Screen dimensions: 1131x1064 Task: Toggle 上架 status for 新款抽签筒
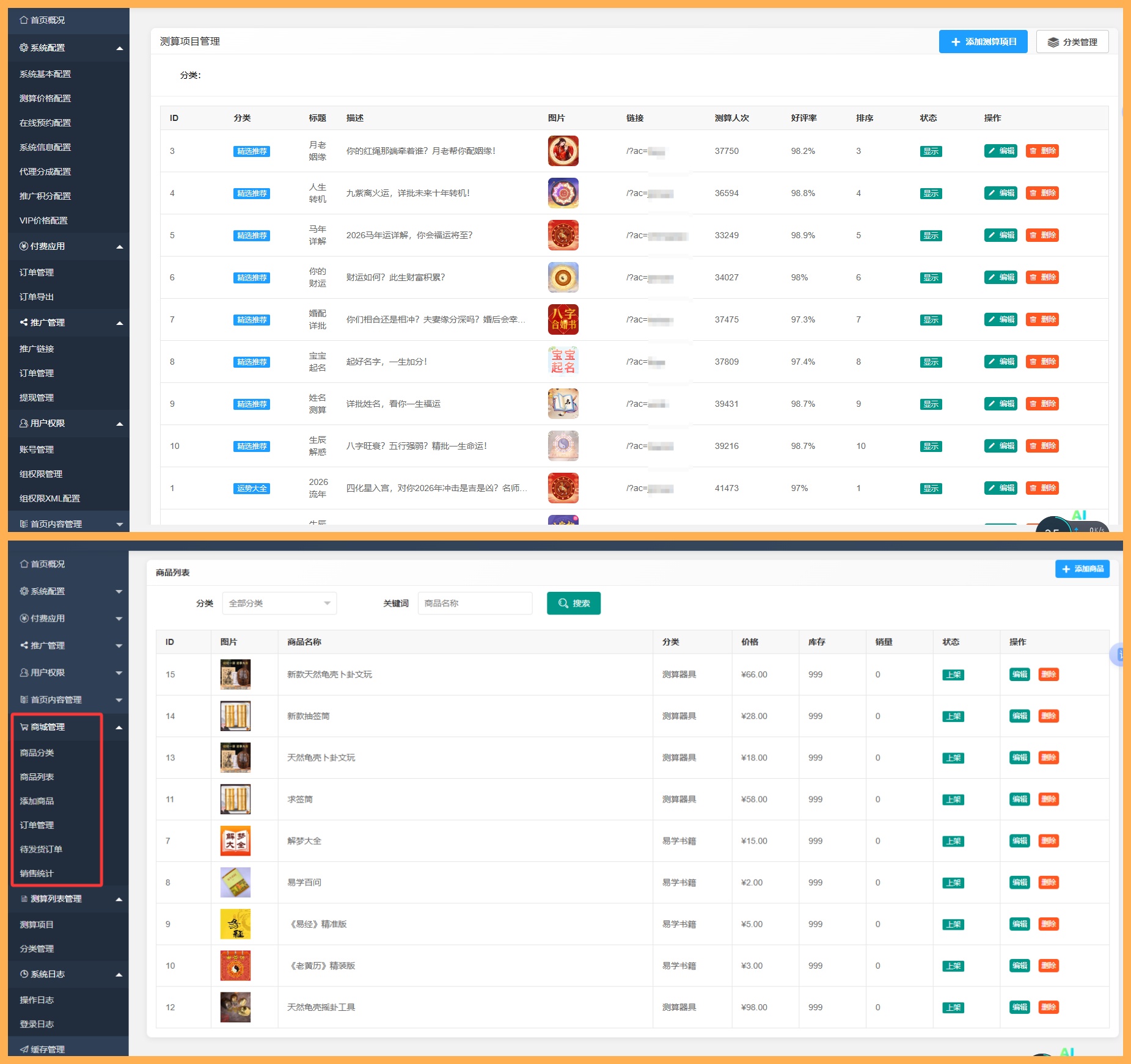[953, 716]
